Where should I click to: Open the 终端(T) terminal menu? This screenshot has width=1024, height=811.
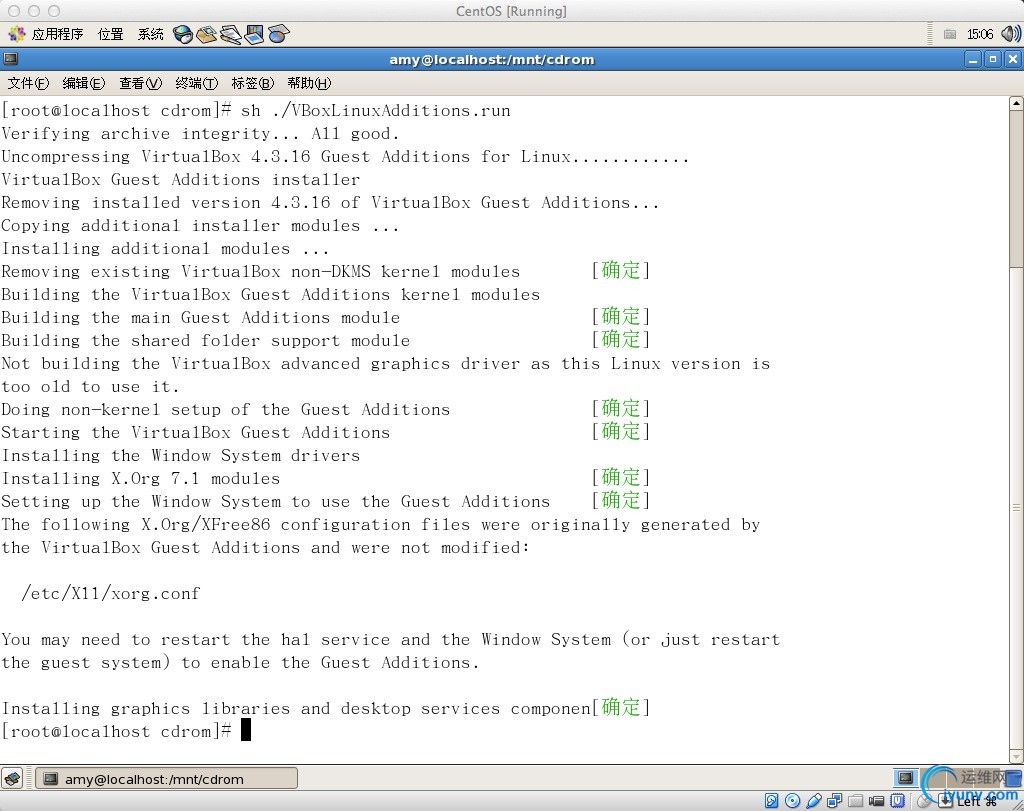(197, 83)
